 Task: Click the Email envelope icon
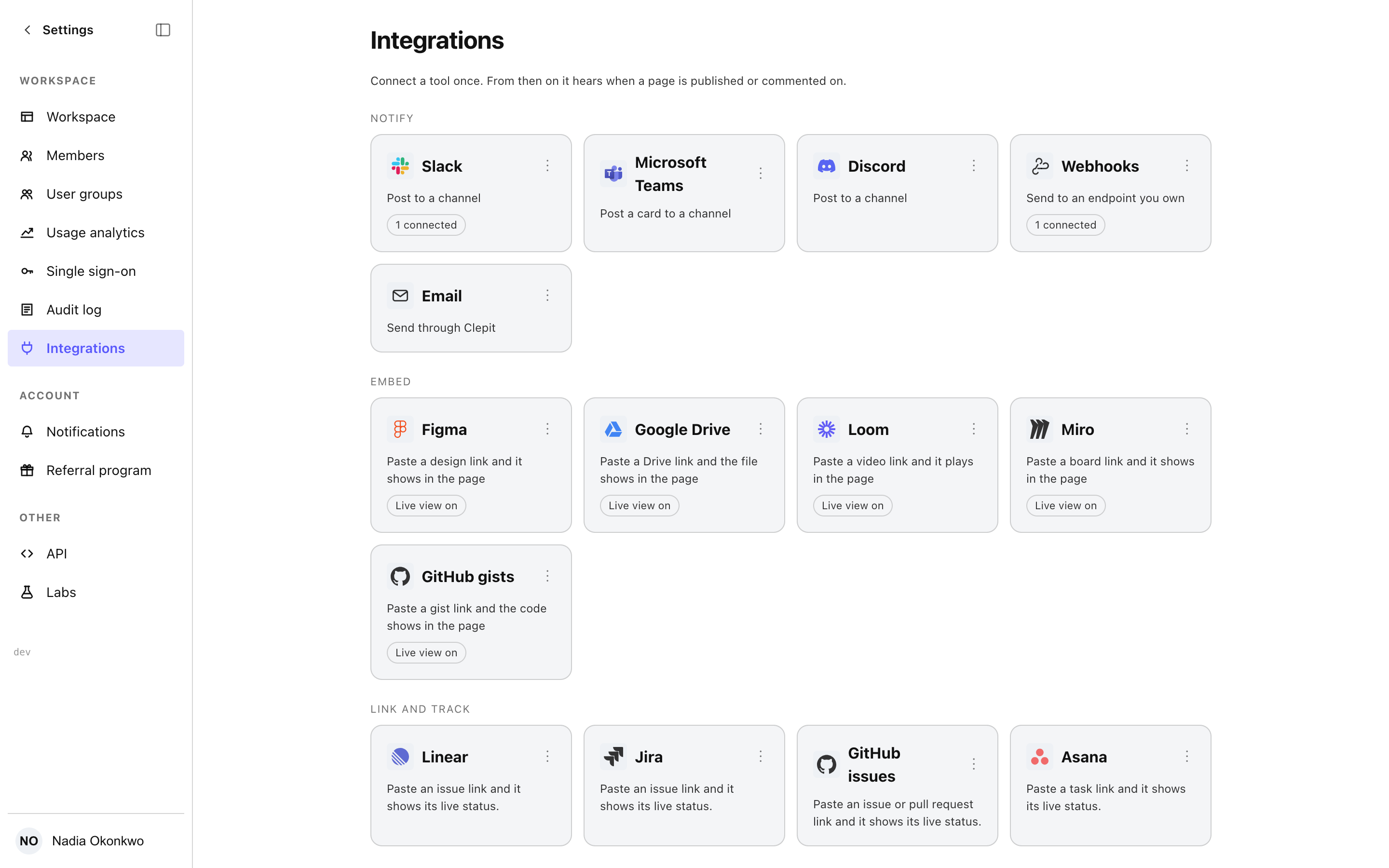click(400, 296)
